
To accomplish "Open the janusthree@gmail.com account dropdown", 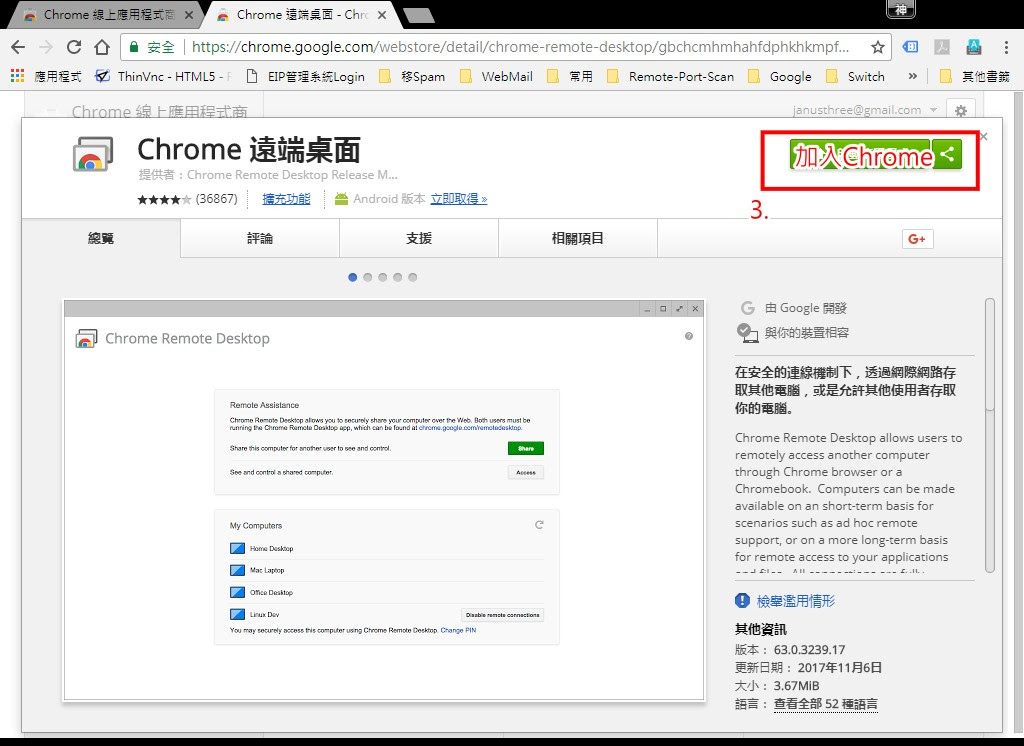I will [865, 110].
